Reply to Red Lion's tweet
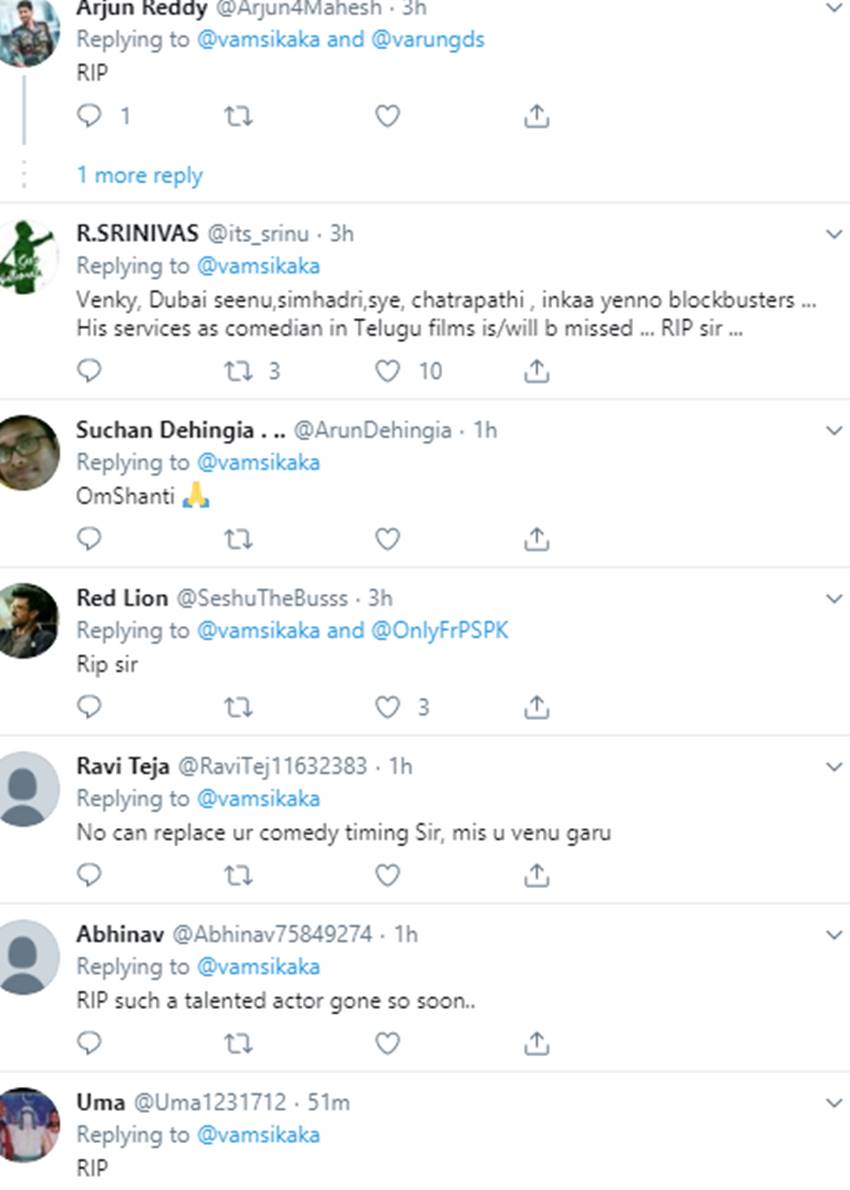The height and width of the screenshot is (1190, 850). [x=90, y=708]
